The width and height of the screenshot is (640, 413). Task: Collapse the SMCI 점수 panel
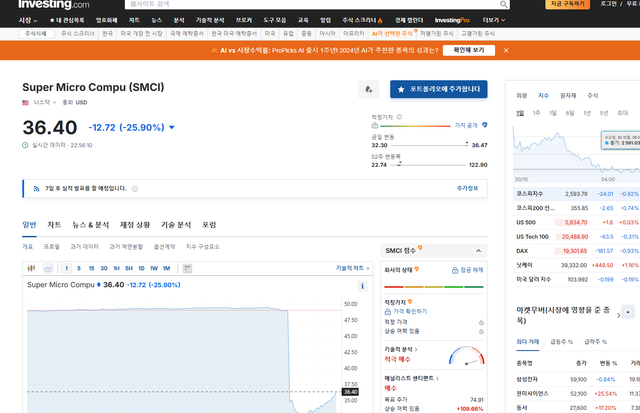coord(478,249)
